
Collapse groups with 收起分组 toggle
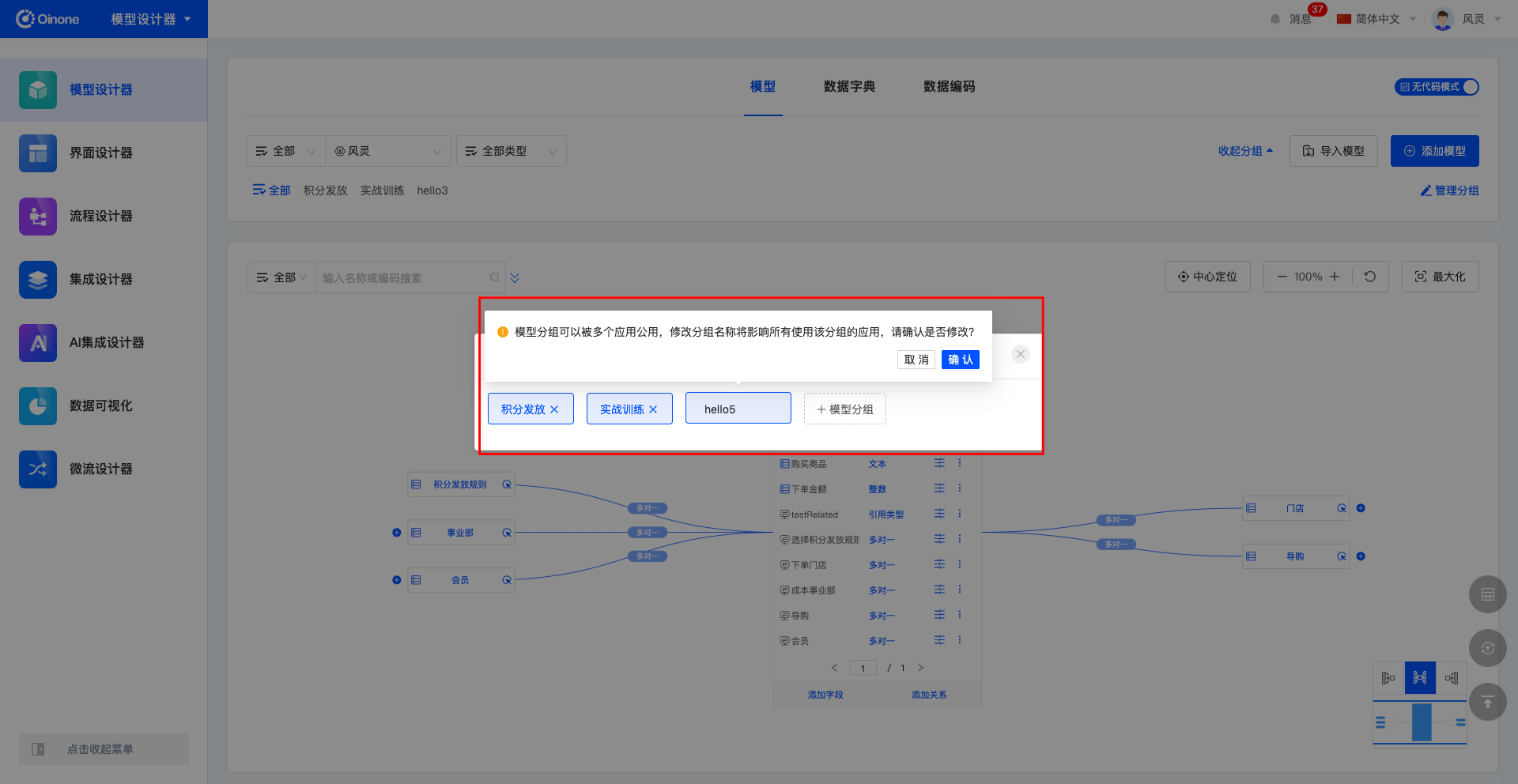coord(1245,151)
